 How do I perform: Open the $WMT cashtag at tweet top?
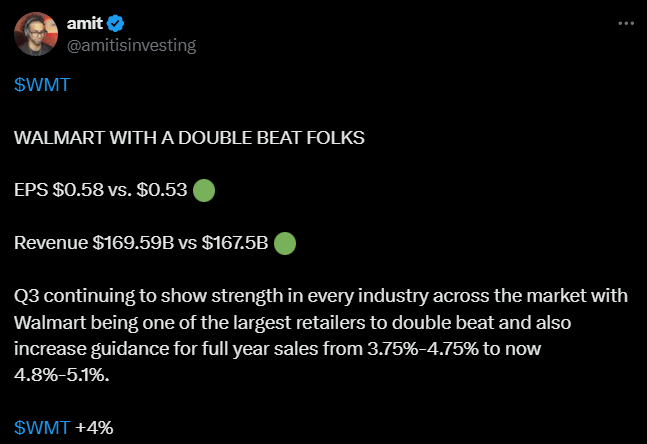tap(42, 85)
